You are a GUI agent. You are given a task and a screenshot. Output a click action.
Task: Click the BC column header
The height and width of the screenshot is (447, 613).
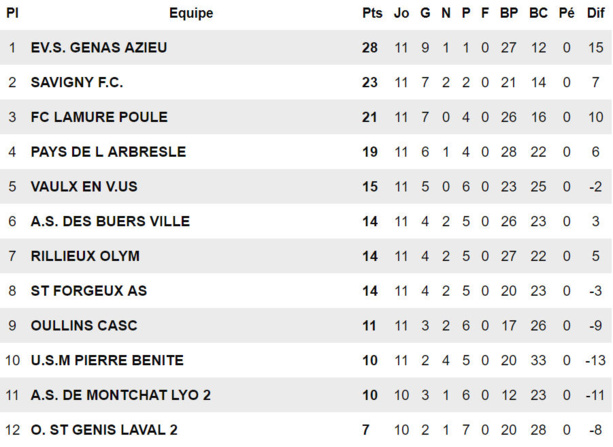538,13
